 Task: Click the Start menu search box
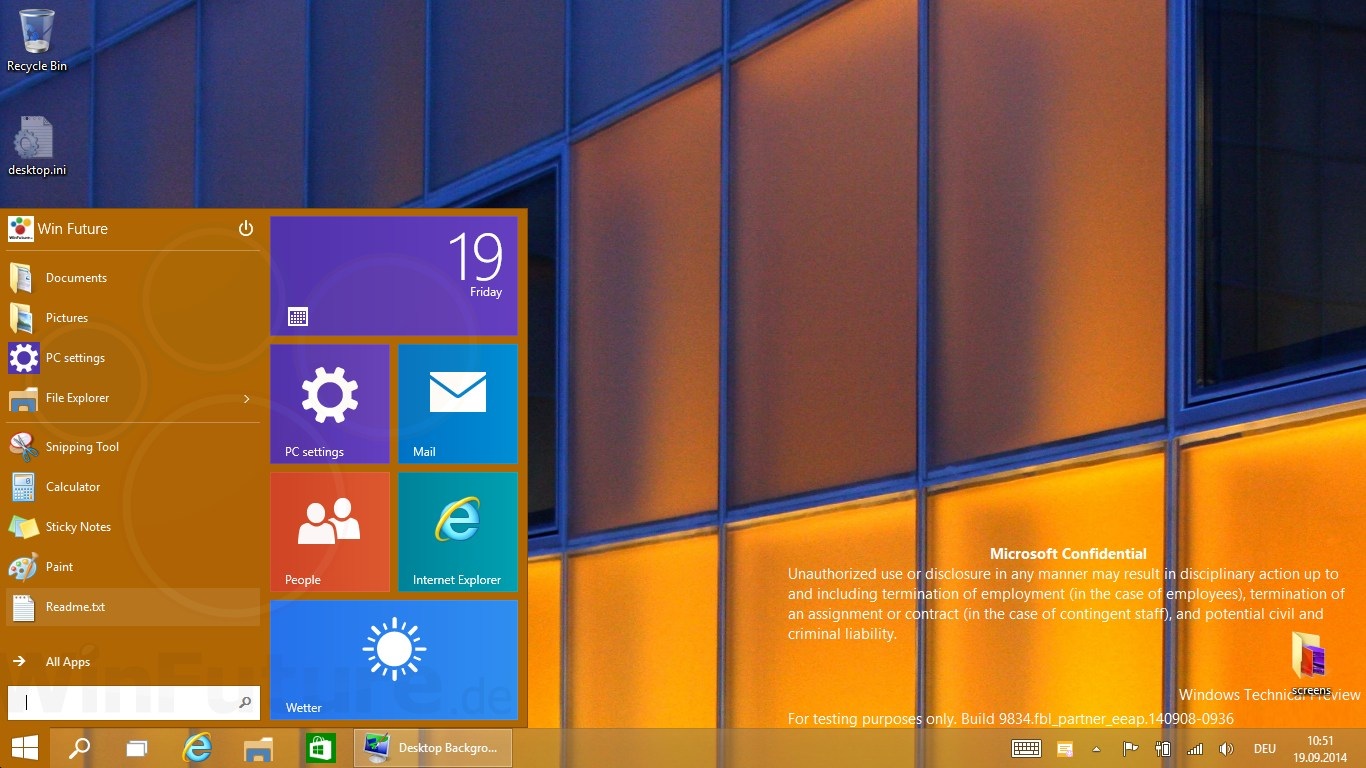(133, 703)
